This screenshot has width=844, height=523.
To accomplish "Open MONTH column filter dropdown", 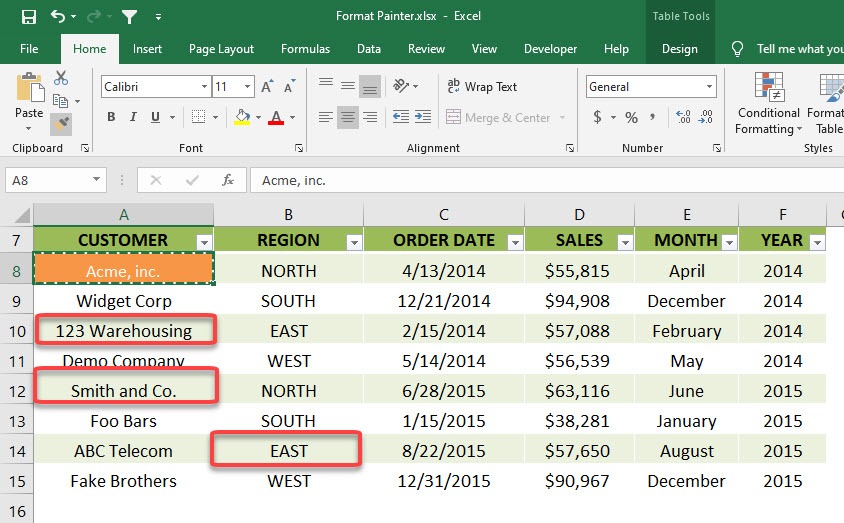I will tap(729, 243).
